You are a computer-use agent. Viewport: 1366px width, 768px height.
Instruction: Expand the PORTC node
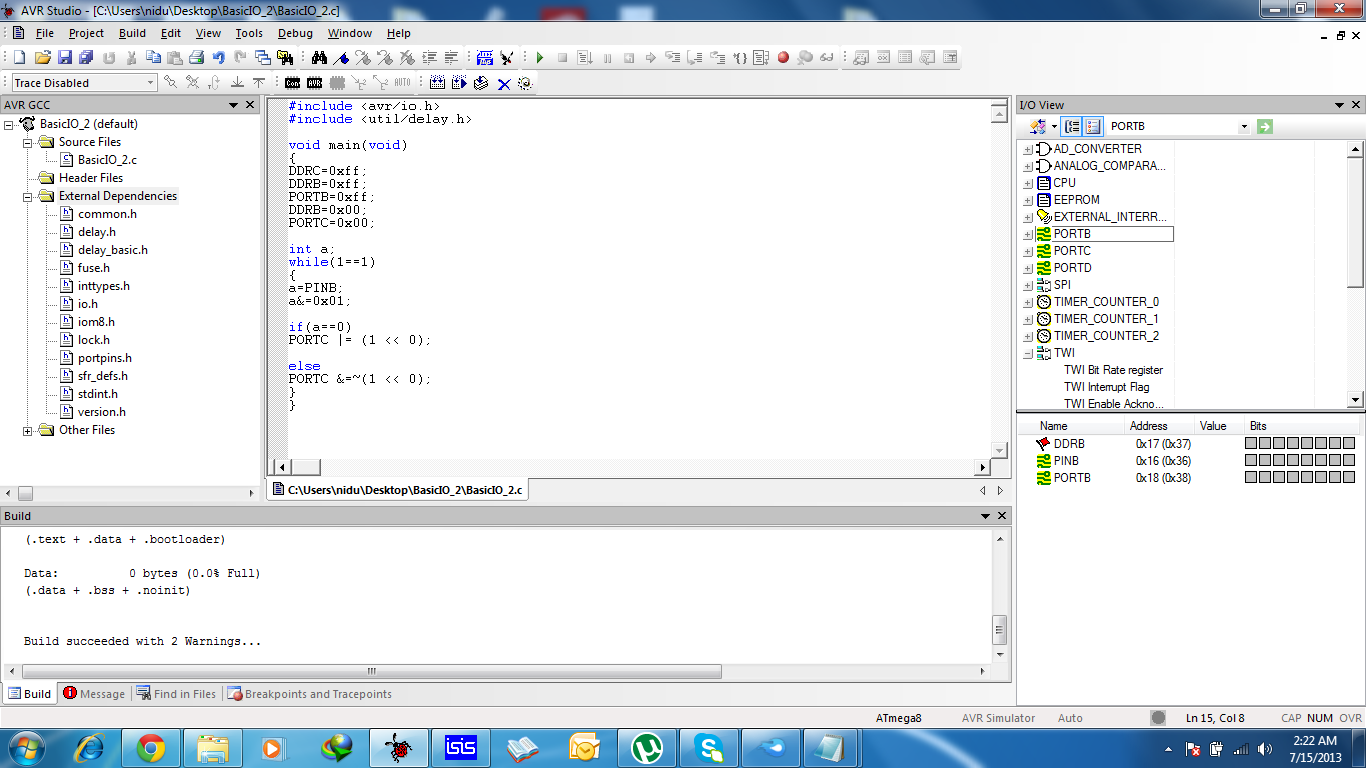[x=1027, y=251]
